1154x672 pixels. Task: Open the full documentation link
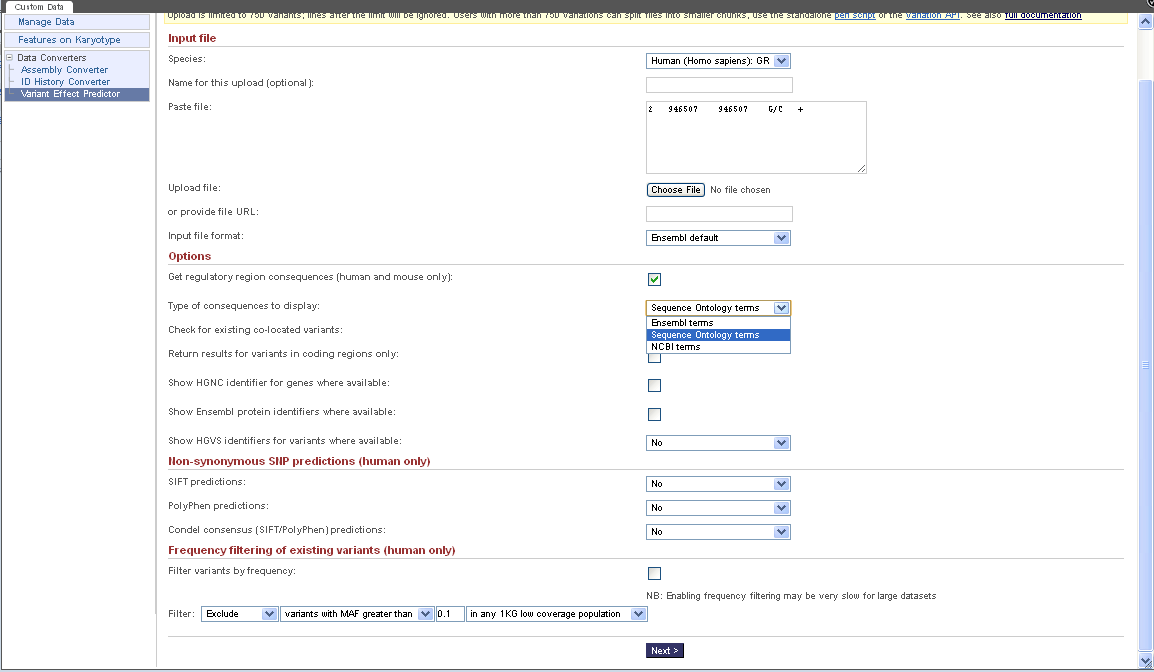(x=1043, y=15)
